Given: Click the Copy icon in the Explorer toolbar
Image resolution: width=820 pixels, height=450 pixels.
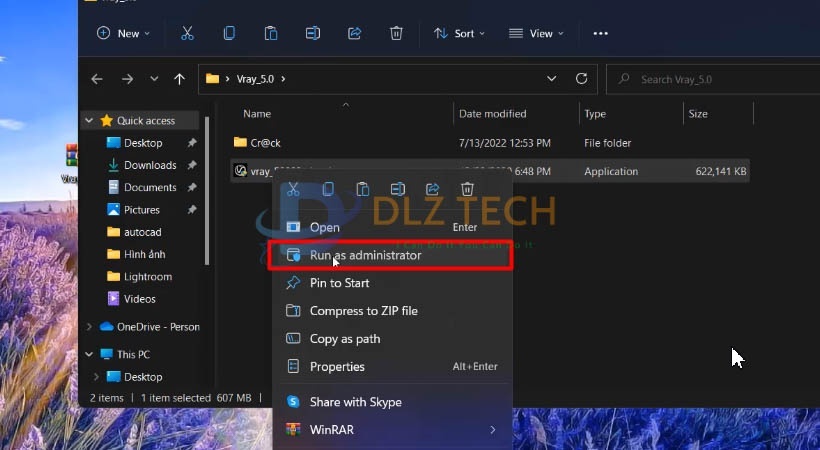Looking at the screenshot, I should pyautogui.click(x=229, y=33).
